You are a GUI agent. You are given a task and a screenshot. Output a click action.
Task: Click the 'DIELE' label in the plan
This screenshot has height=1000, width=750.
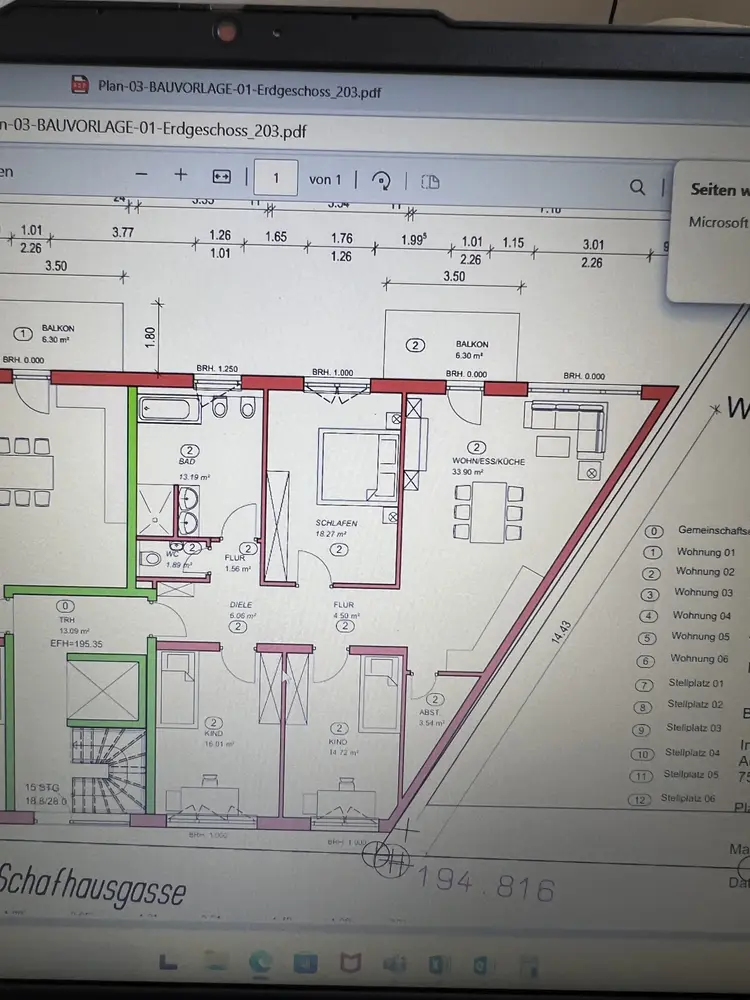pyautogui.click(x=241, y=605)
